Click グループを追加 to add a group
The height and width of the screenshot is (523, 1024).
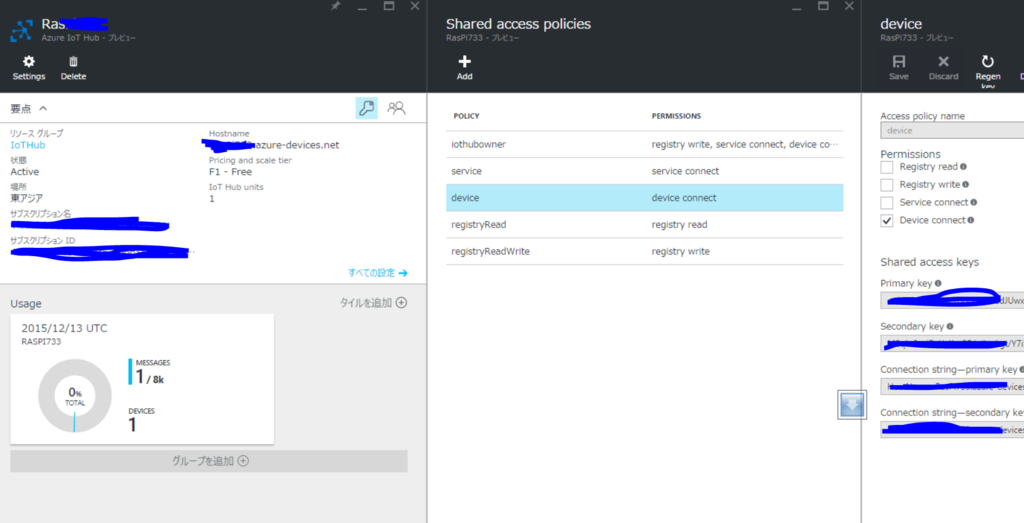coord(209,461)
